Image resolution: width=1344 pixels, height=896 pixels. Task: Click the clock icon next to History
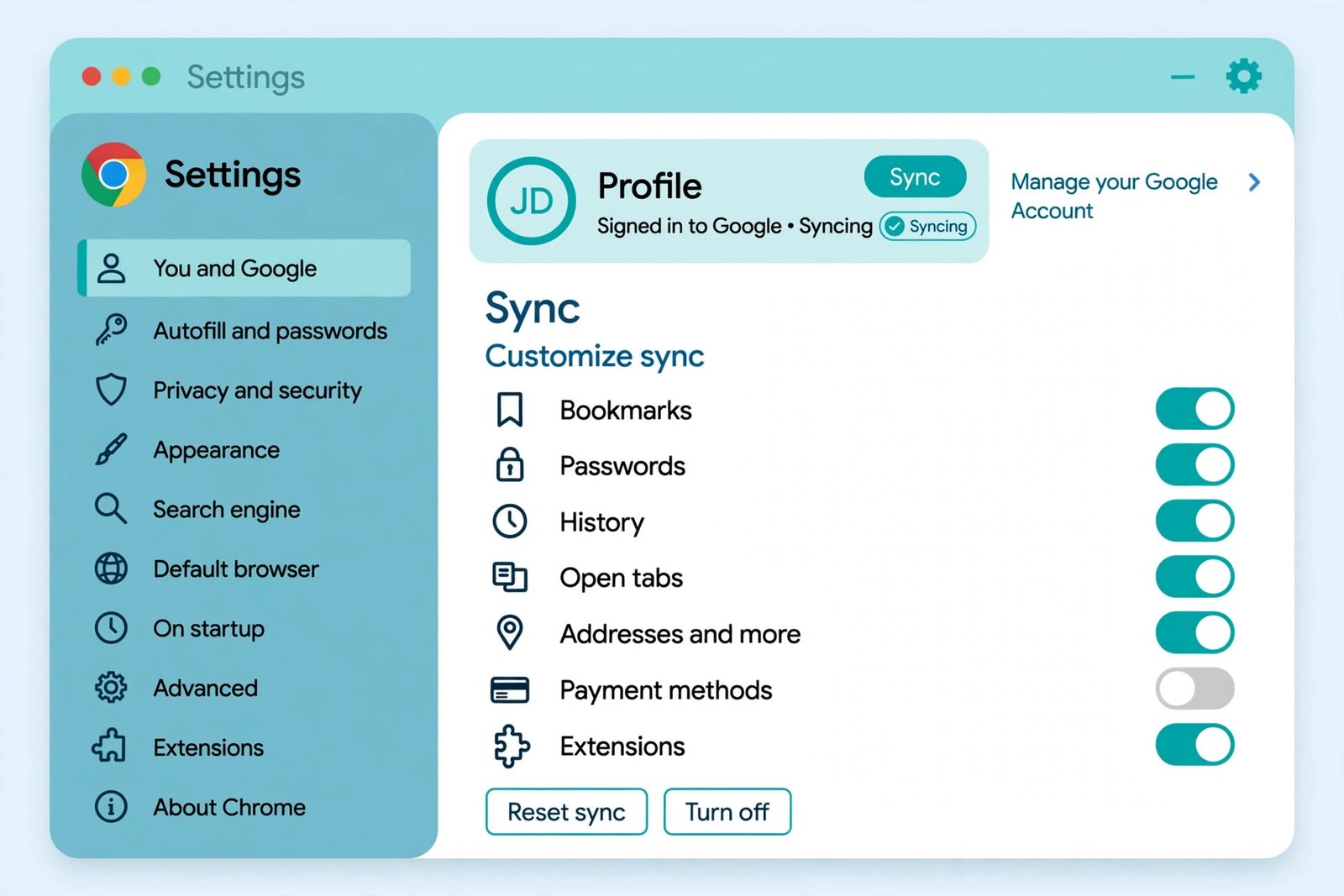pyautogui.click(x=510, y=521)
